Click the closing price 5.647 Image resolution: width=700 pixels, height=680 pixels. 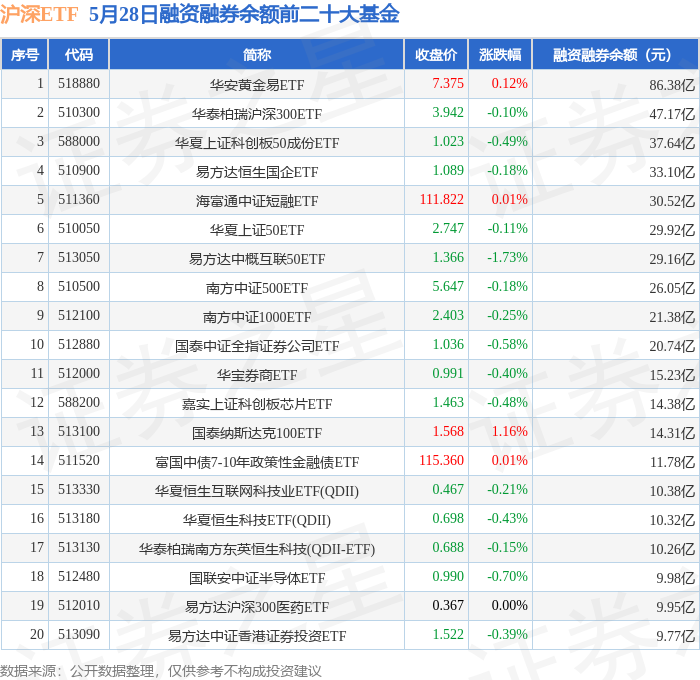pyautogui.click(x=448, y=287)
